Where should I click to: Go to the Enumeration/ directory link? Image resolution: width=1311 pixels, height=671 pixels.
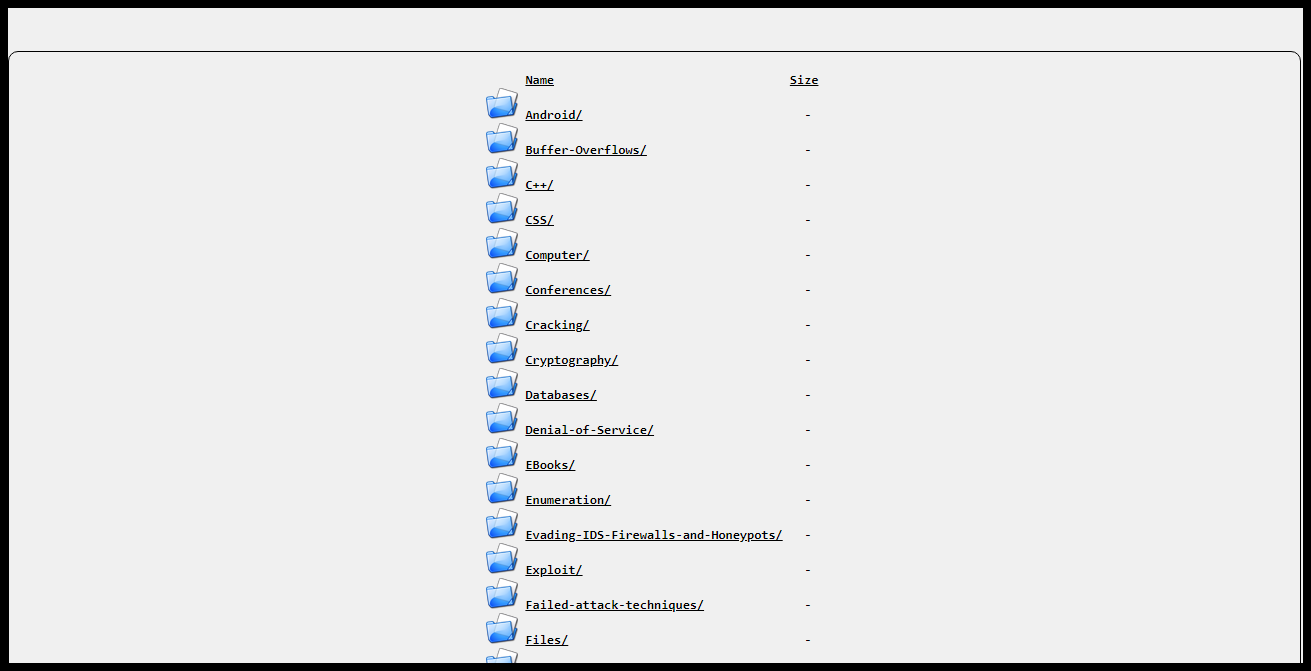[567, 500]
